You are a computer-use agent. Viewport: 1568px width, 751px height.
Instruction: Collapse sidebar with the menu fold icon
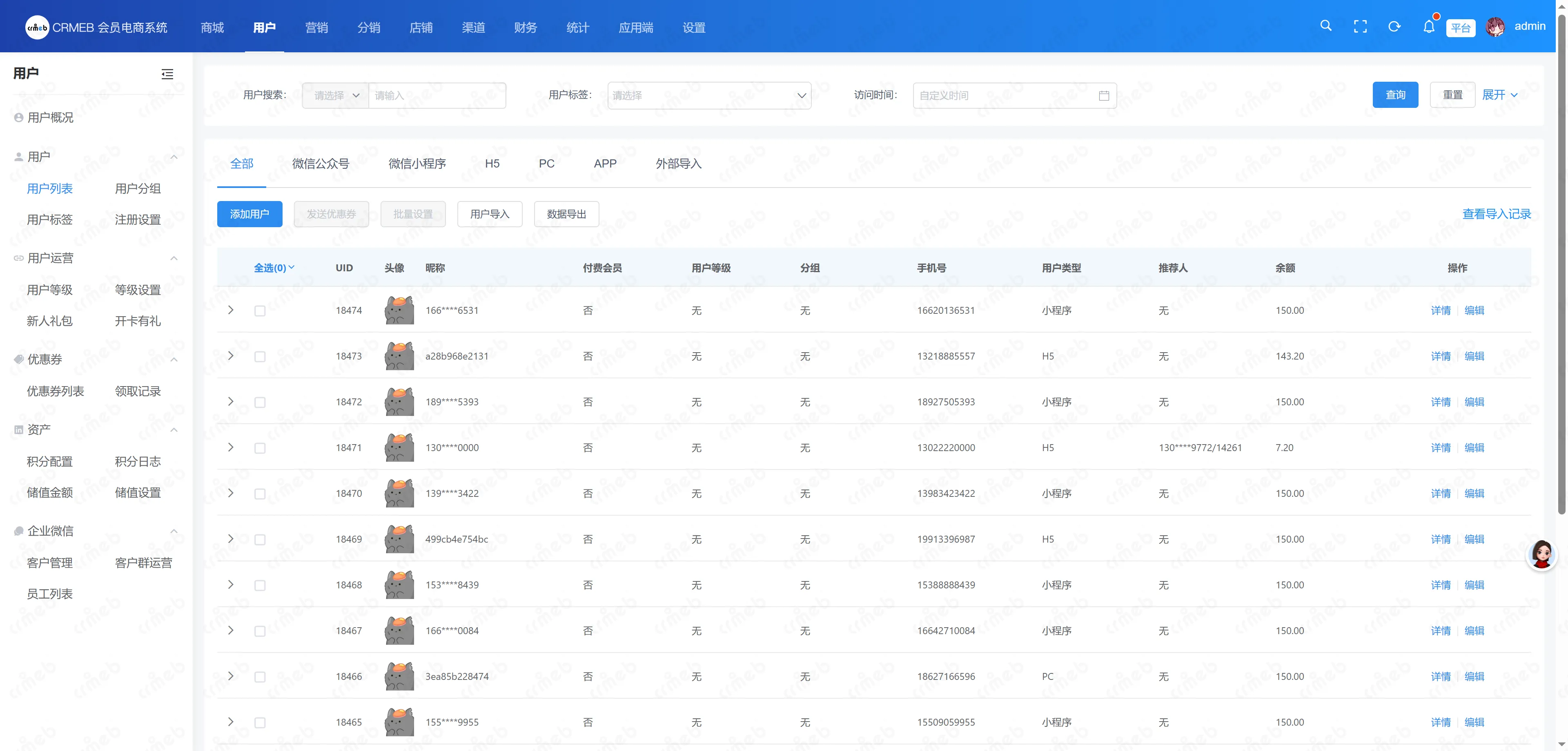(167, 74)
